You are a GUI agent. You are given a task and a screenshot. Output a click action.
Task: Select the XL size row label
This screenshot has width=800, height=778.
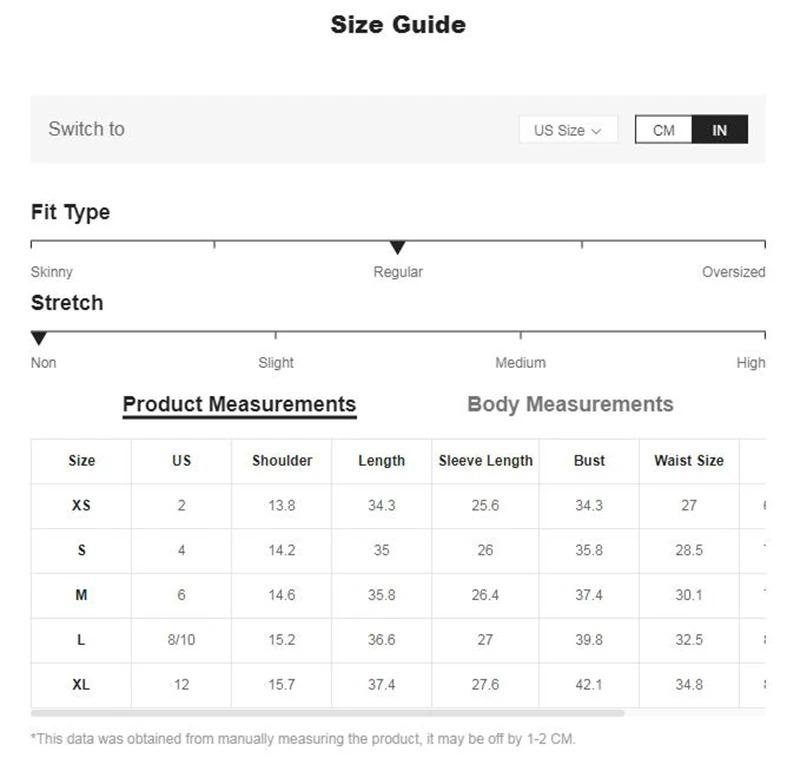tap(81, 685)
